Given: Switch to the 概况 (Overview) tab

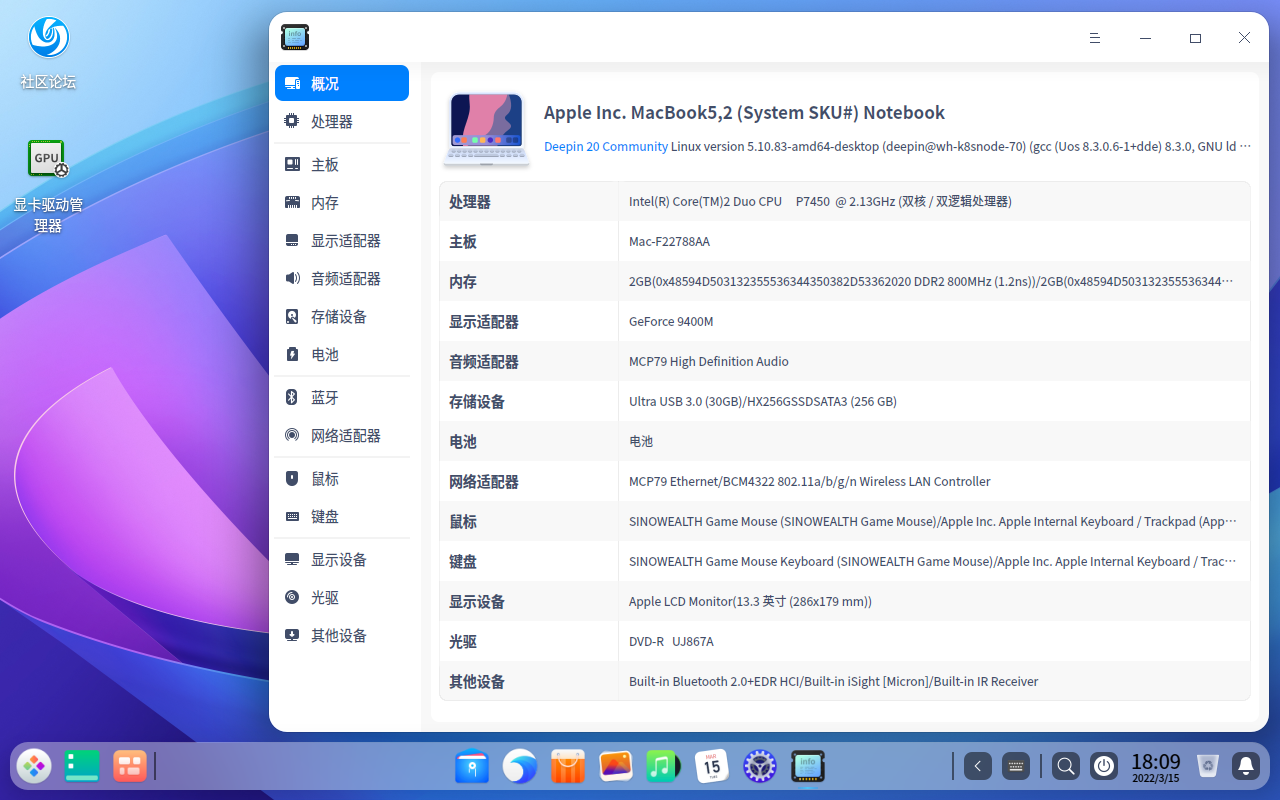Looking at the screenshot, I should coord(324,83).
